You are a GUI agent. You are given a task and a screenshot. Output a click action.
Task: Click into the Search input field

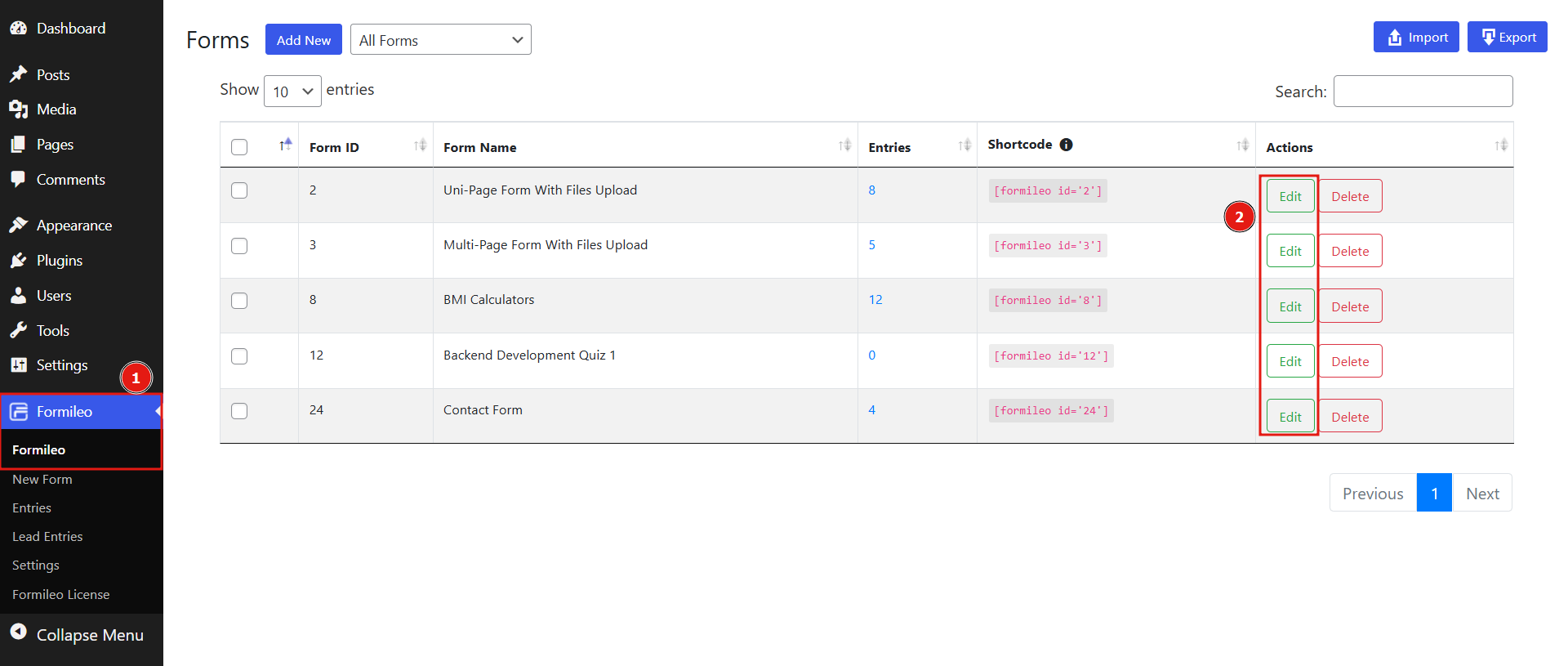(1423, 92)
